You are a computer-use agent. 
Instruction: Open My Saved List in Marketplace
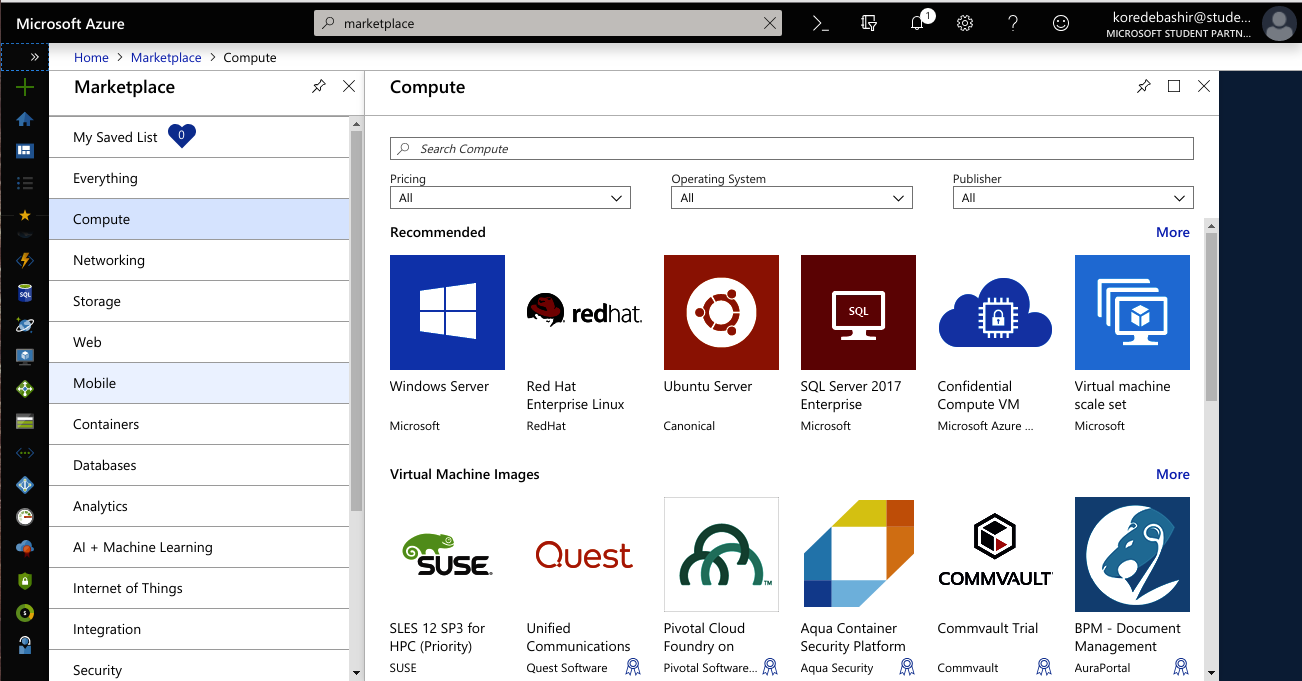[199, 137]
